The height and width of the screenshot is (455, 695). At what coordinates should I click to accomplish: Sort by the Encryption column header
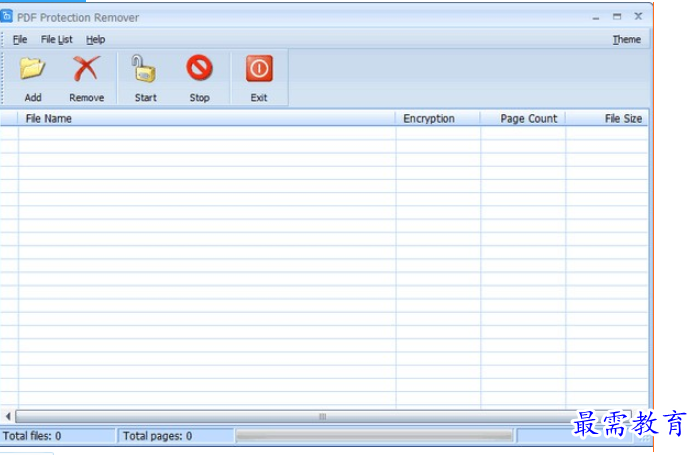click(x=437, y=119)
